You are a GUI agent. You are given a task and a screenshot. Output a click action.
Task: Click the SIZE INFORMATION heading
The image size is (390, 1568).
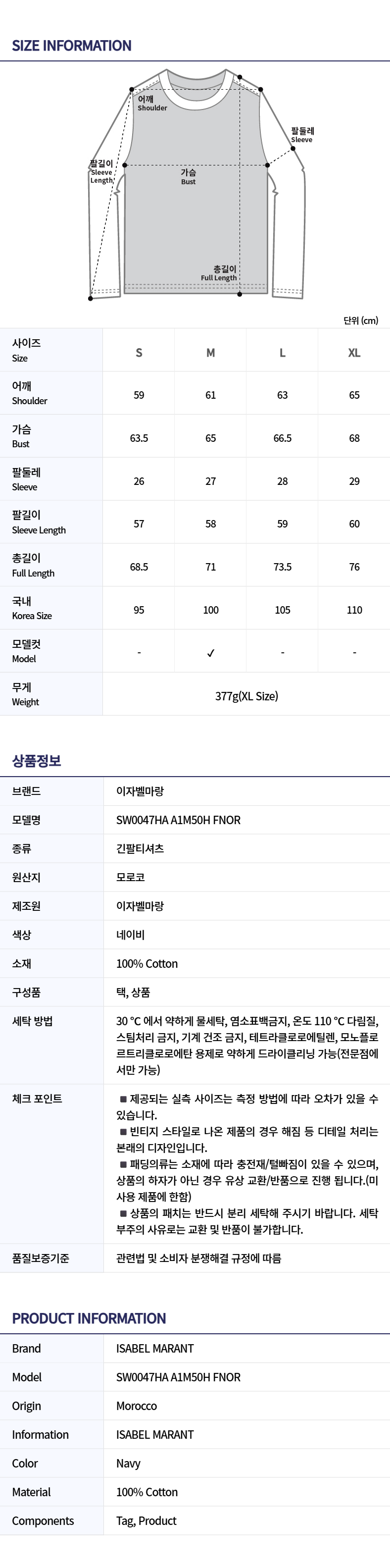tap(72, 46)
